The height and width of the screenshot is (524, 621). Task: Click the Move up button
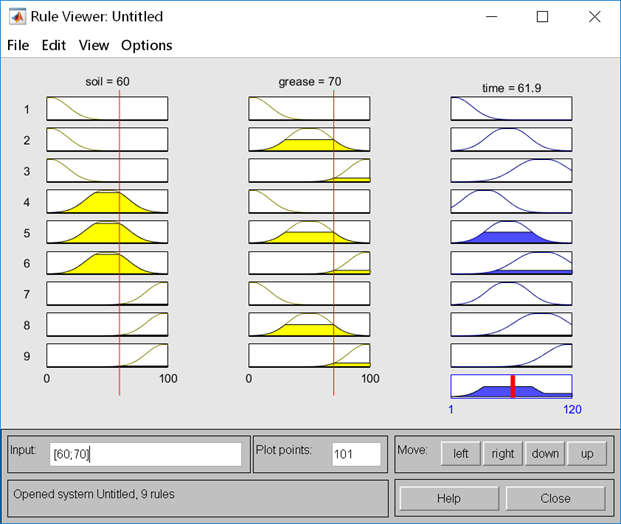click(x=587, y=453)
